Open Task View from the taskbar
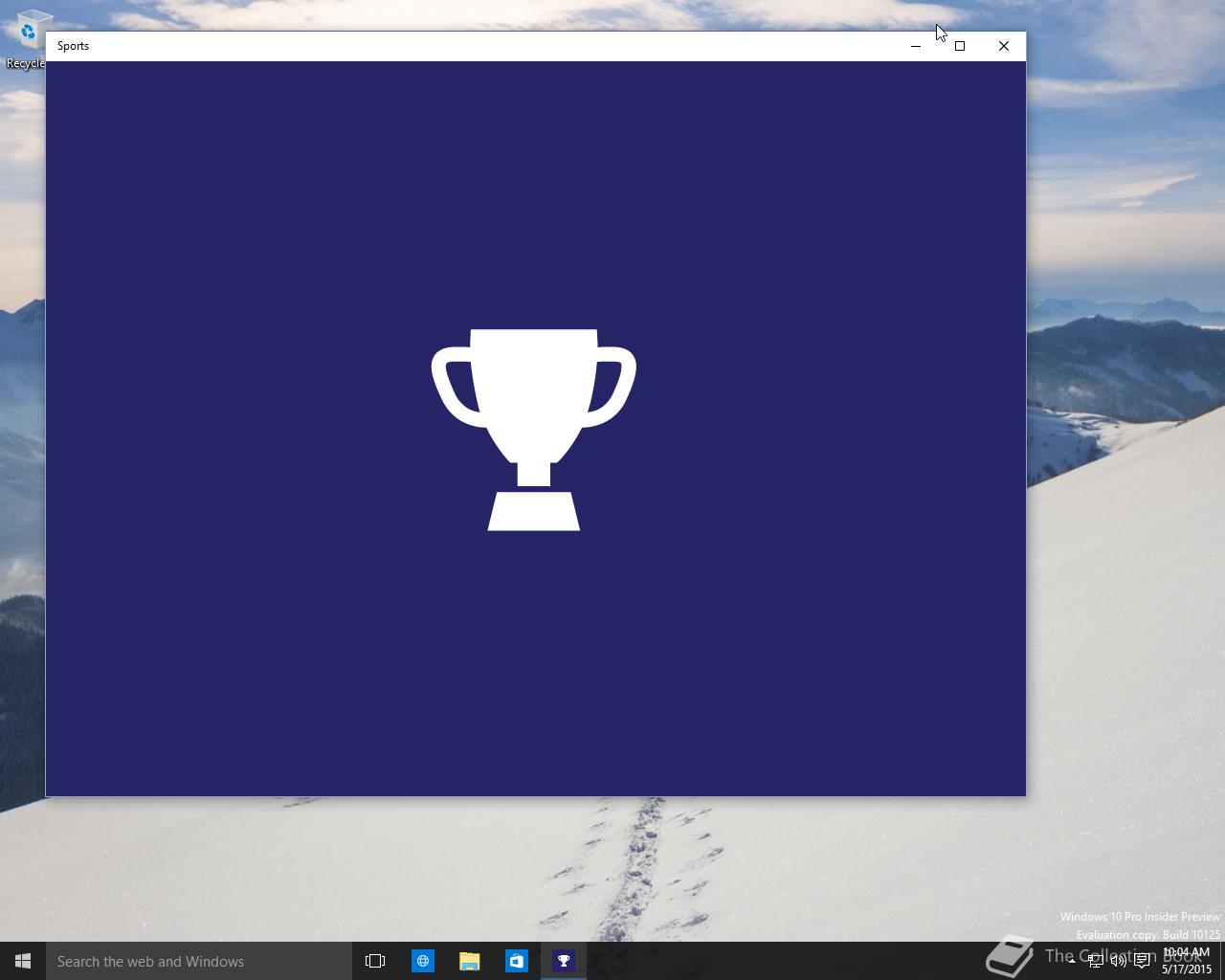Image resolution: width=1225 pixels, height=980 pixels. 375,961
